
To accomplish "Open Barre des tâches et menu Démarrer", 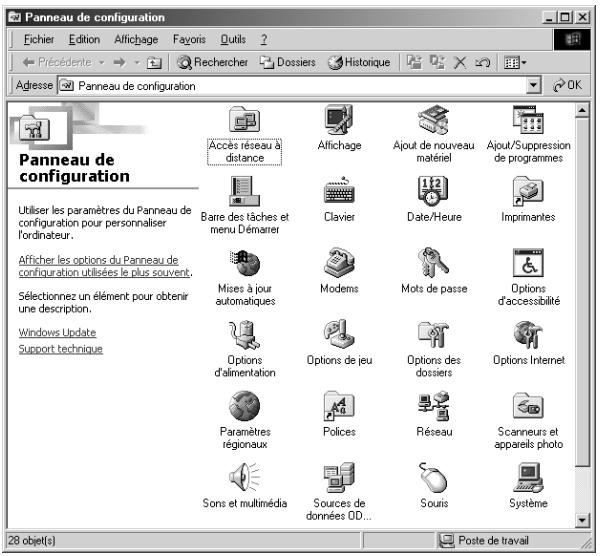I will pos(245,191).
